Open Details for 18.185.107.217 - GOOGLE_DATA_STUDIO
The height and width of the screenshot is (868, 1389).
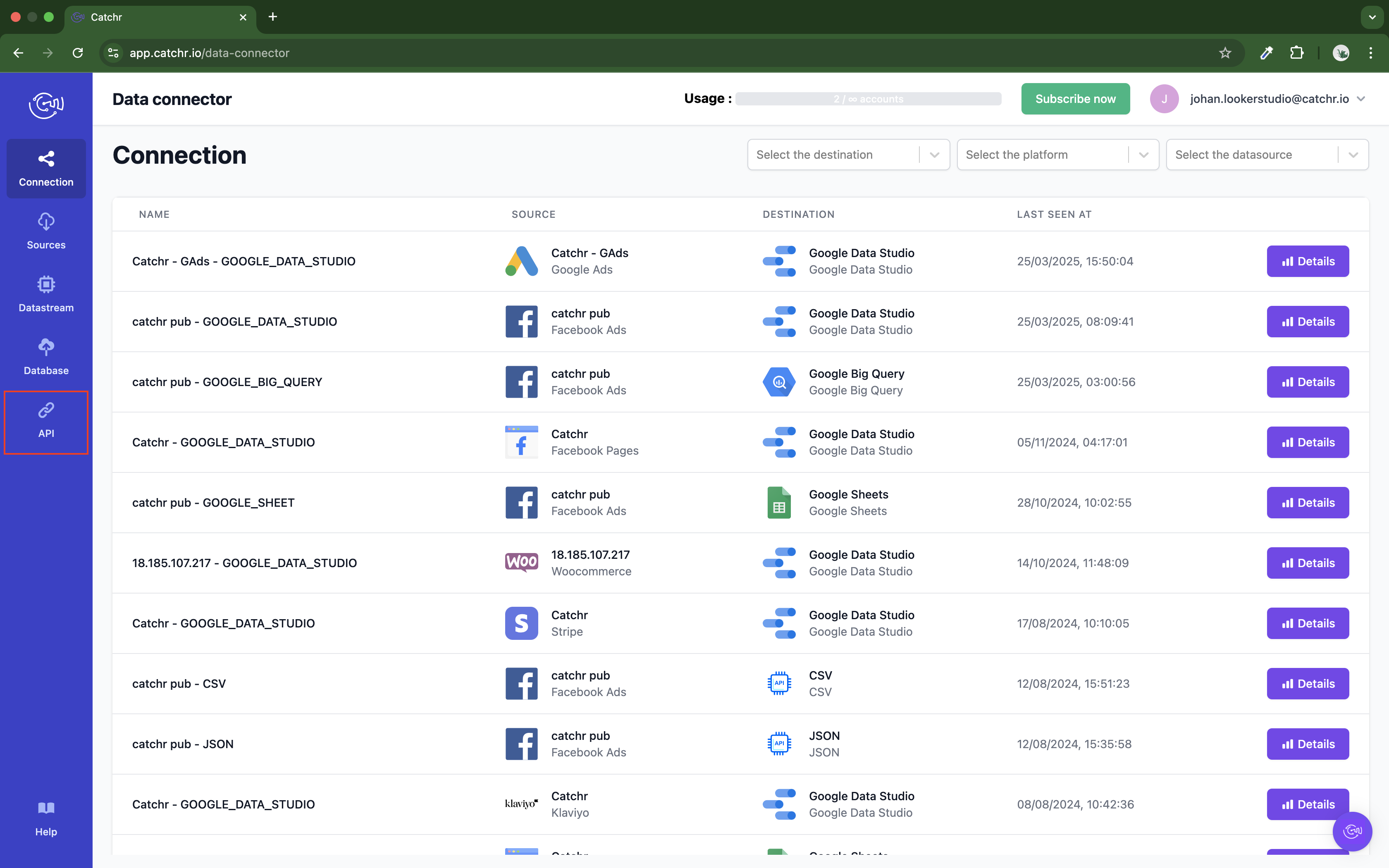coord(1308,563)
